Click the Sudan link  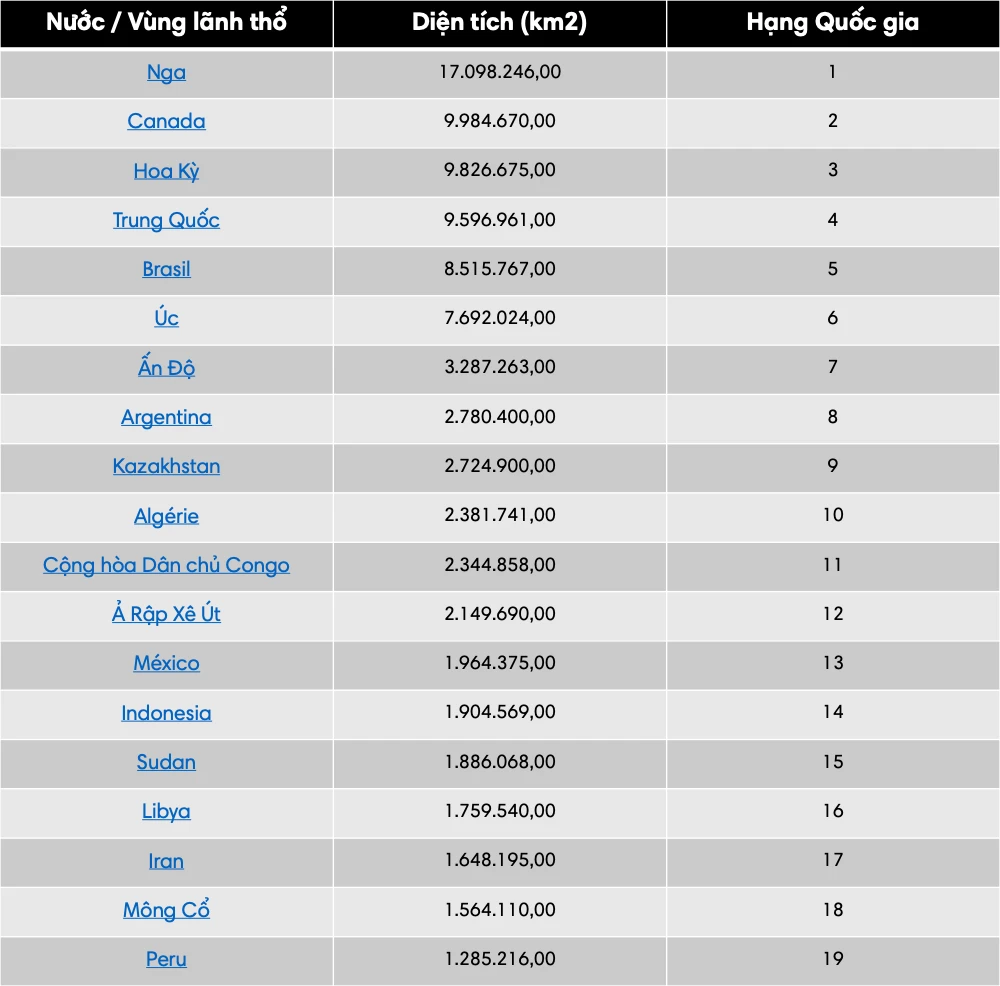pyautogui.click(x=166, y=762)
